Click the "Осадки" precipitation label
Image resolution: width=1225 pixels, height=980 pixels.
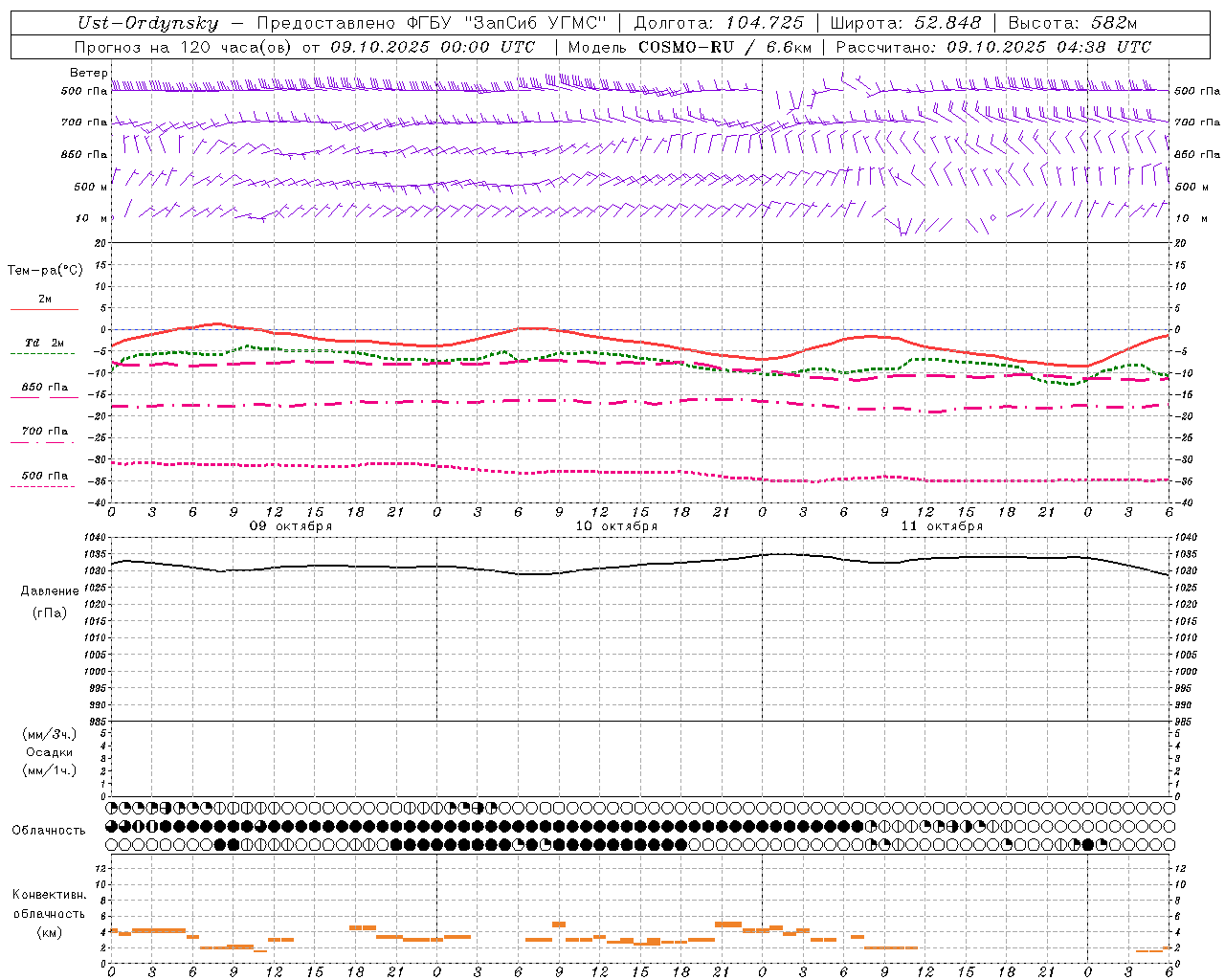(x=50, y=752)
